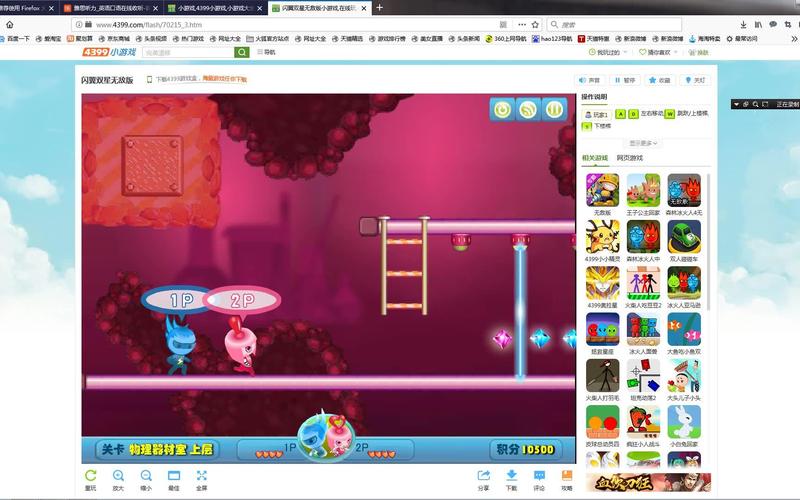This screenshot has height=500, width=800.
Task: Pause the game with the in-game pause button
Action: pyautogui.click(x=554, y=109)
